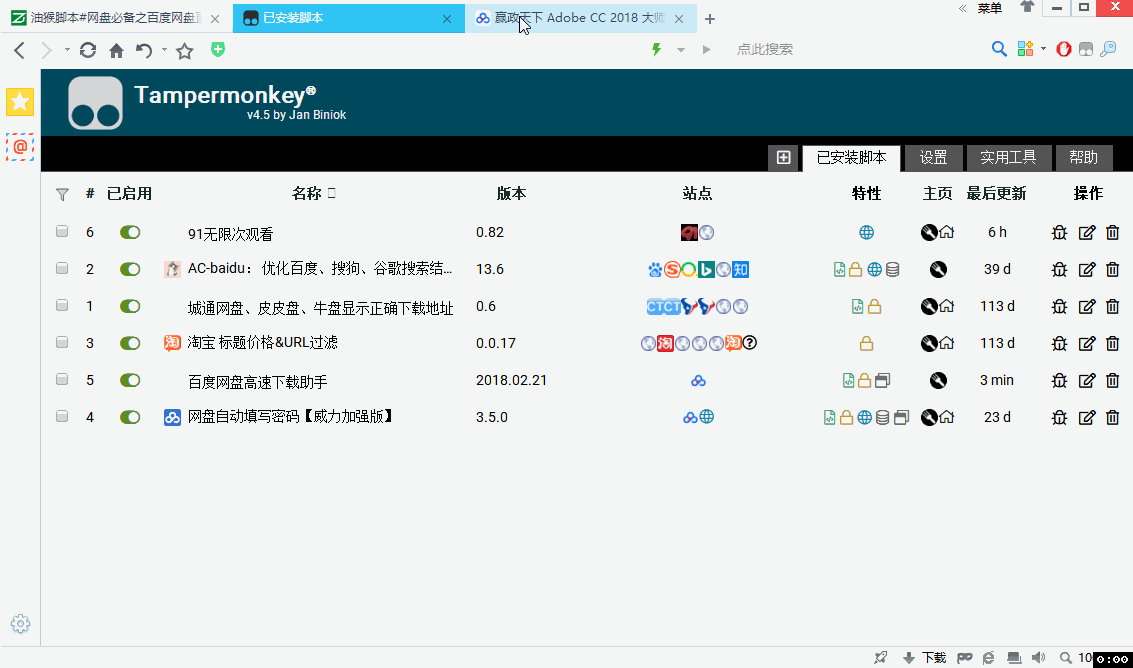Open the debug icon for 百度网盘高速下载助手
Viewport: 1133px width, 668px height.
click(1059, 380)
